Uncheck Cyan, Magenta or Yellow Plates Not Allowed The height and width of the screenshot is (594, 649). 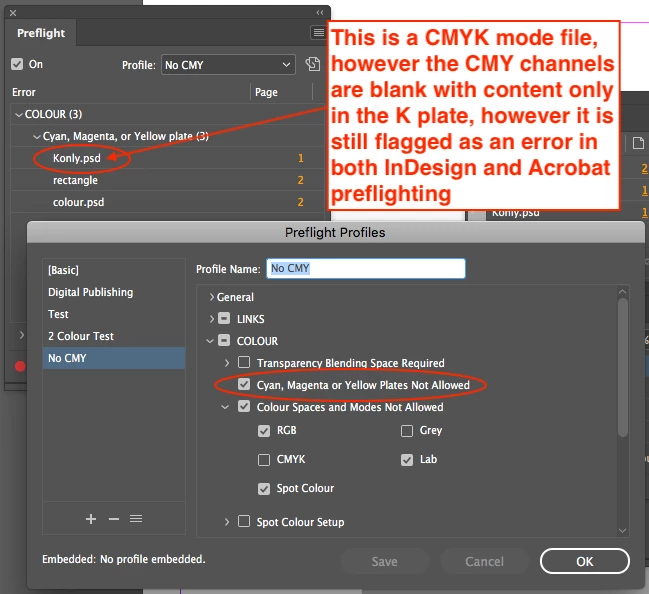[244, 384]
